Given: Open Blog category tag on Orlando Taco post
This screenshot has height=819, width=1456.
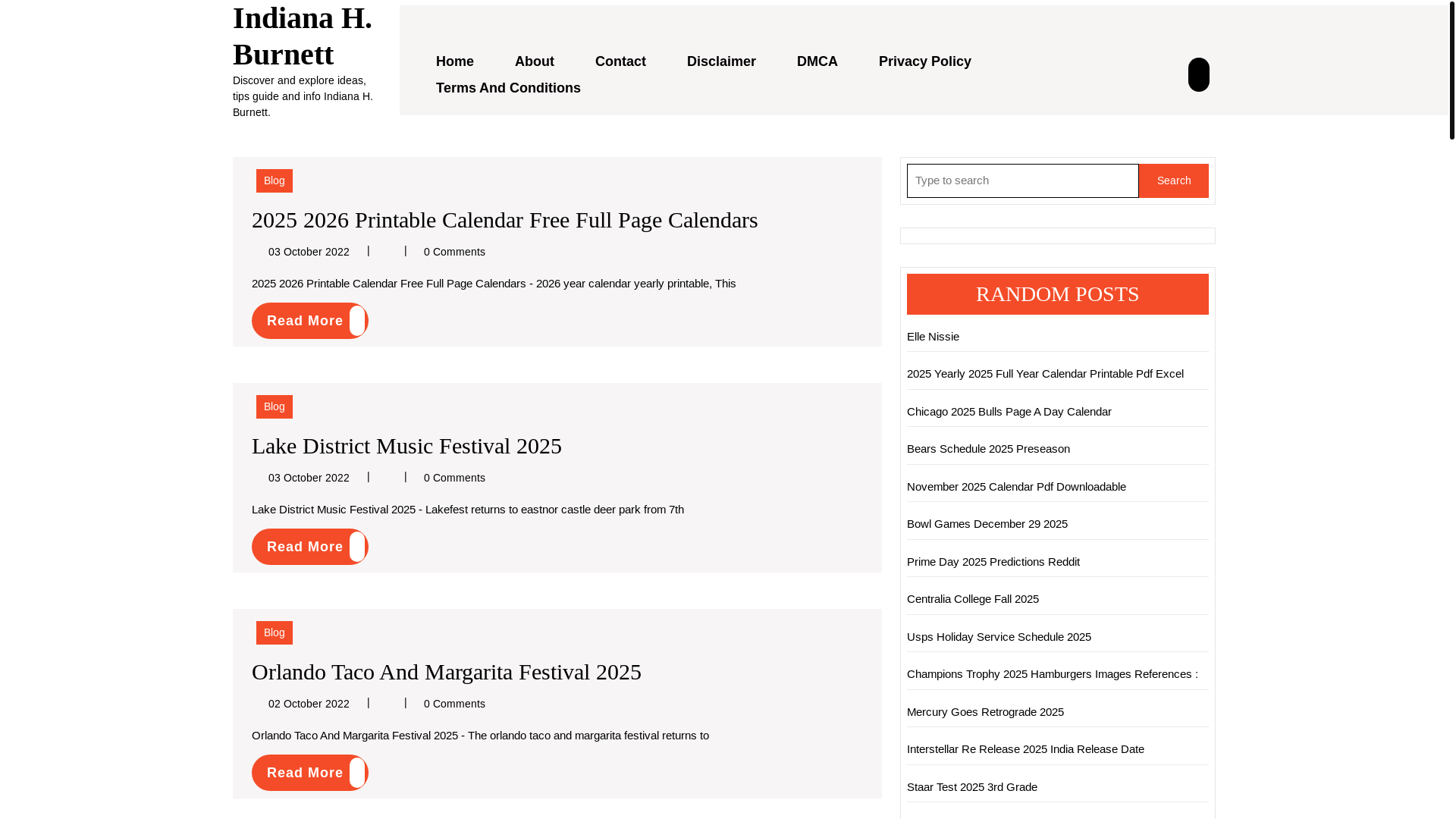Looking at the screenshot, I should click(275, 632).
